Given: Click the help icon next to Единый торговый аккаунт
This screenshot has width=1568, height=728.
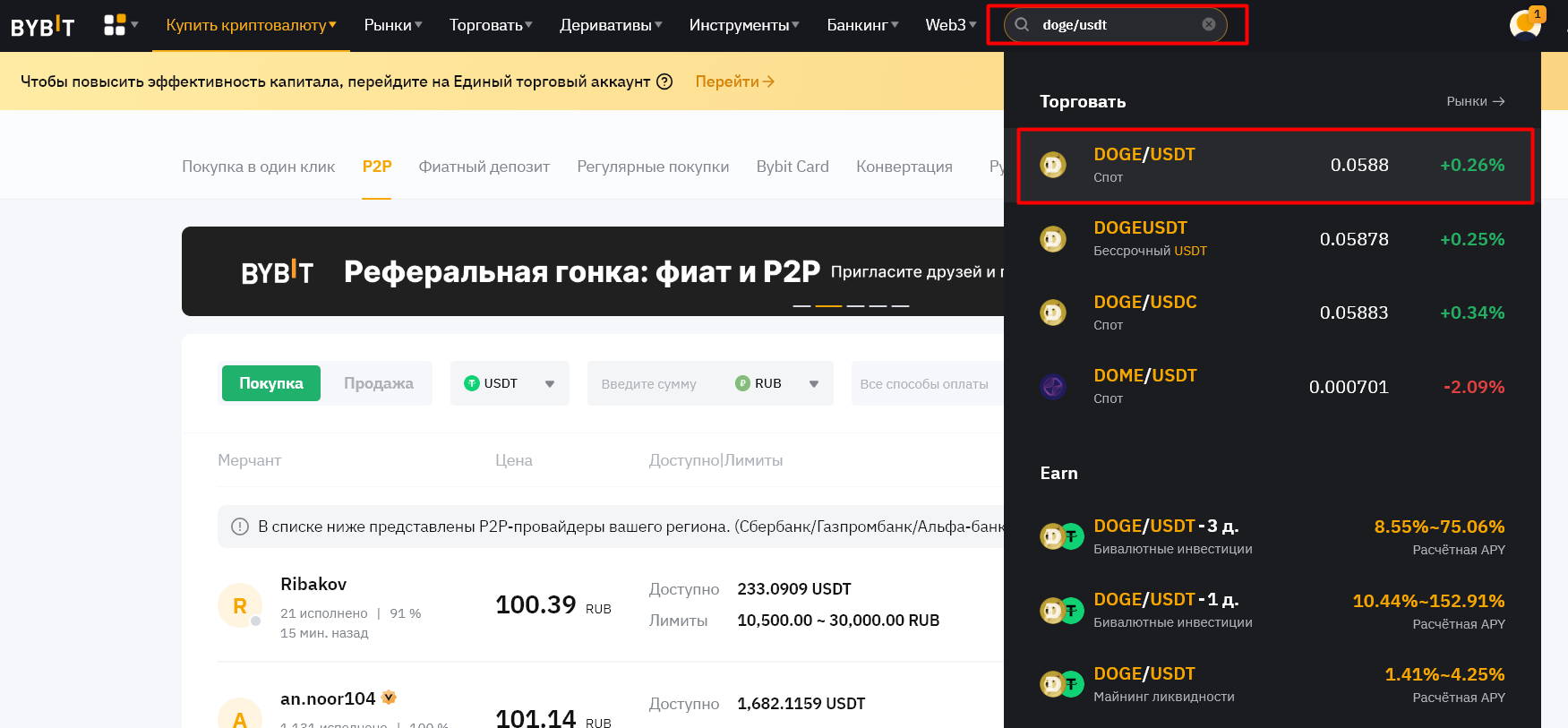Looking at the screenshot, I should (664, 81).
